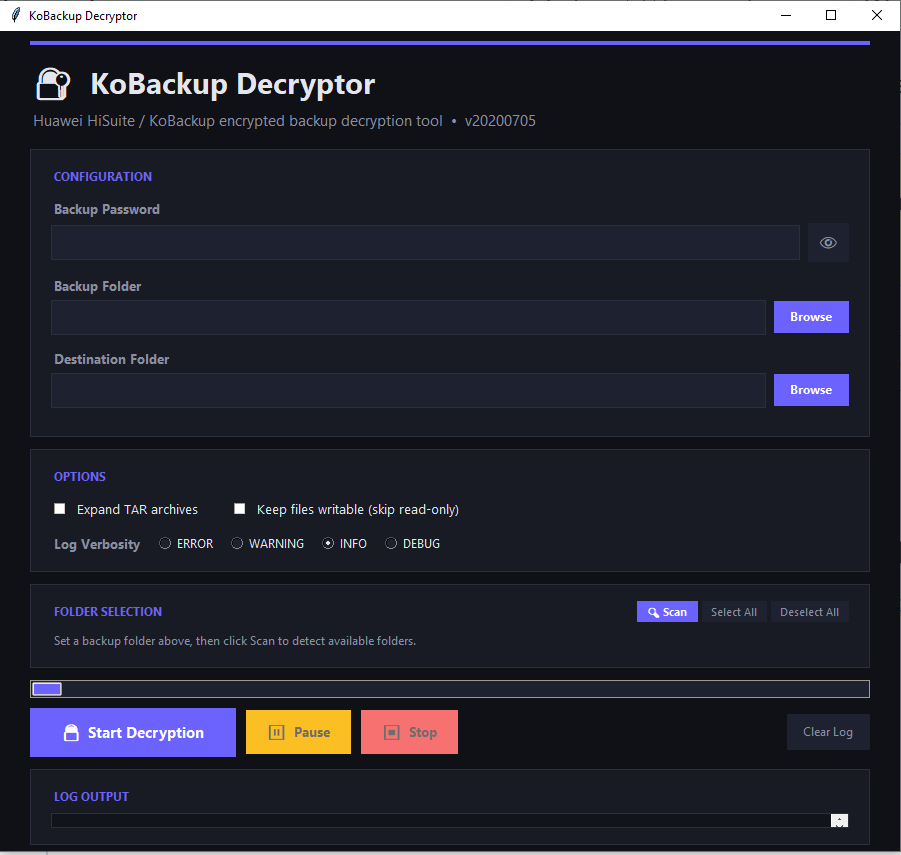The width and height of the screenshot is (901, 855).
Task: Click the log output scrollbar arrow
Action: click(x=840, y=821)
